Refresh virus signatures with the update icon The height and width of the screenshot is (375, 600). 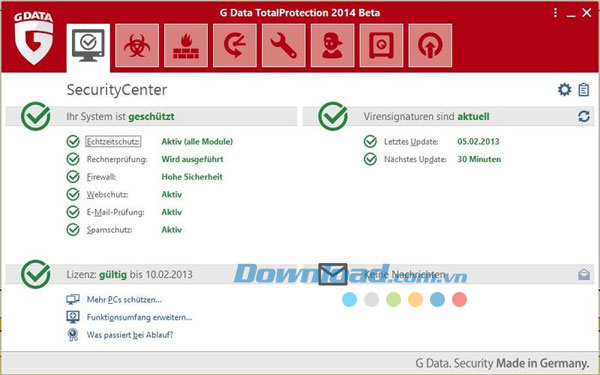(584, 116)
